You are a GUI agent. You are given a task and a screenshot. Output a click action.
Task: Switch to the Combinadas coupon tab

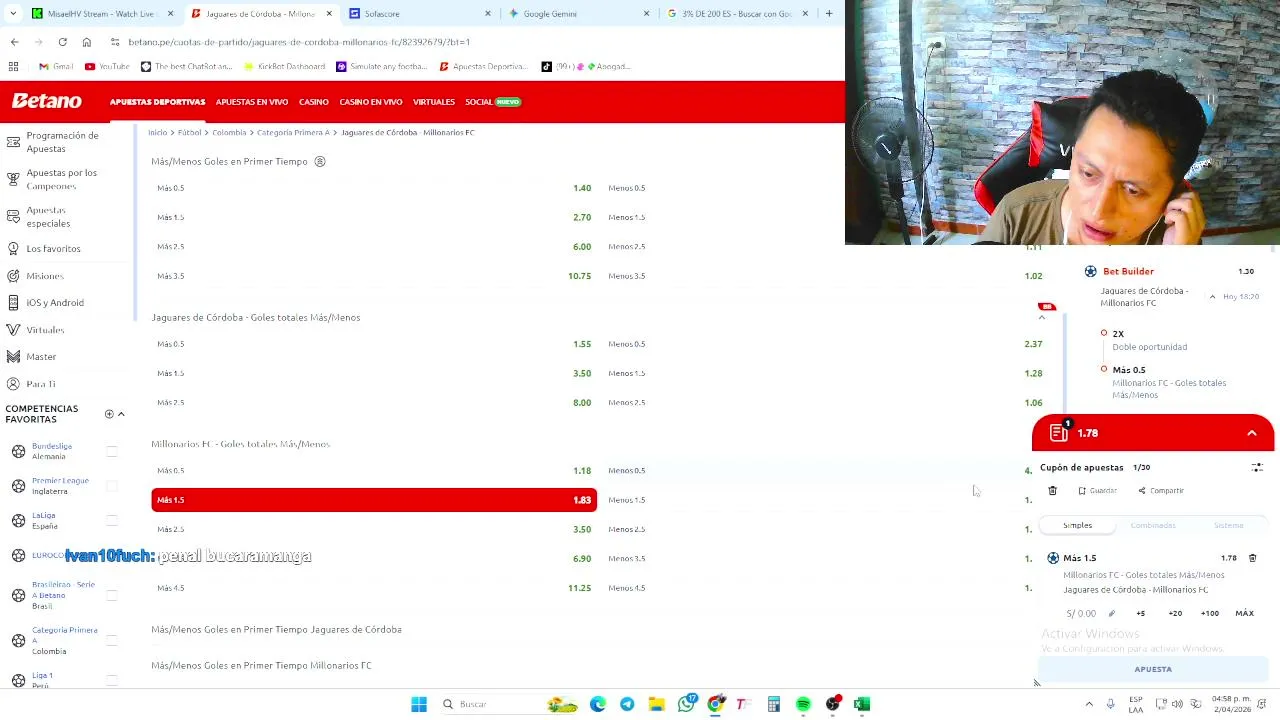click(x=1153, y=525)
